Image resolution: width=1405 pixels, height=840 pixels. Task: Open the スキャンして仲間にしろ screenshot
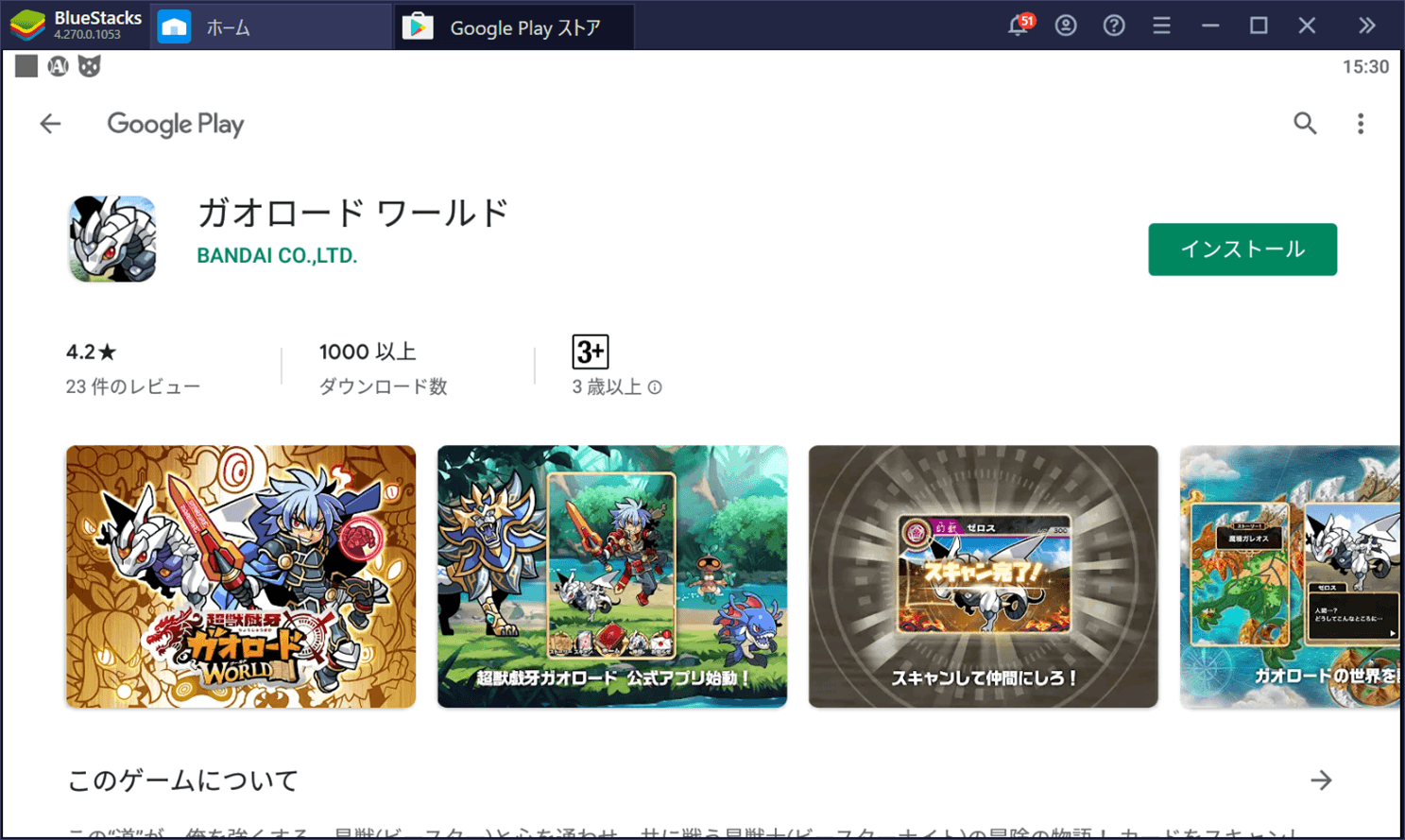(x=984, y=576)
